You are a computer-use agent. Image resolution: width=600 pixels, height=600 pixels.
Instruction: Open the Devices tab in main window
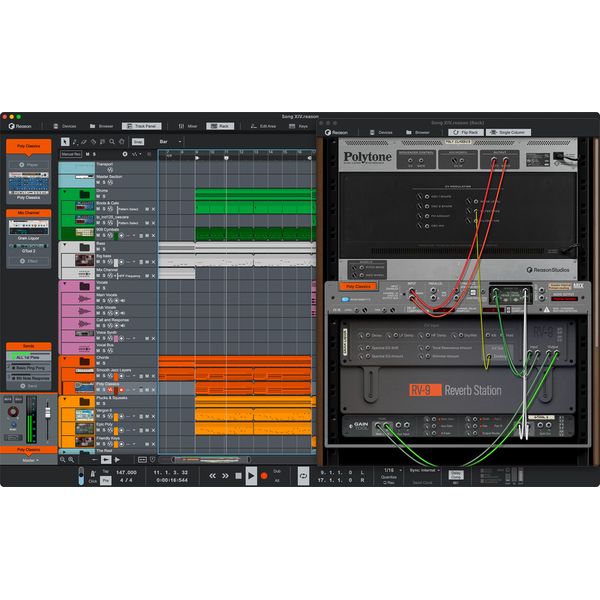click(x=65, y=126)
